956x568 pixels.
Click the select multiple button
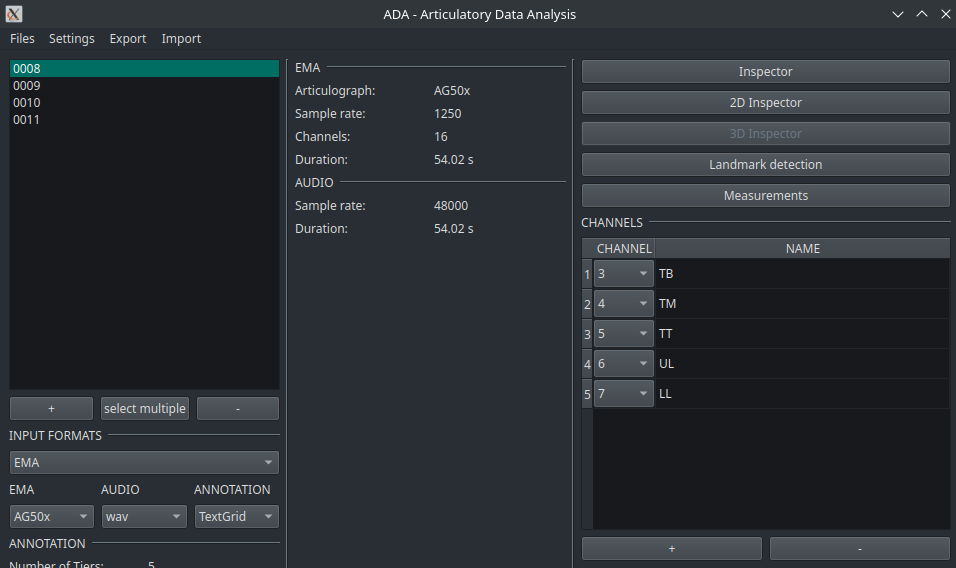tap(145, 409)
